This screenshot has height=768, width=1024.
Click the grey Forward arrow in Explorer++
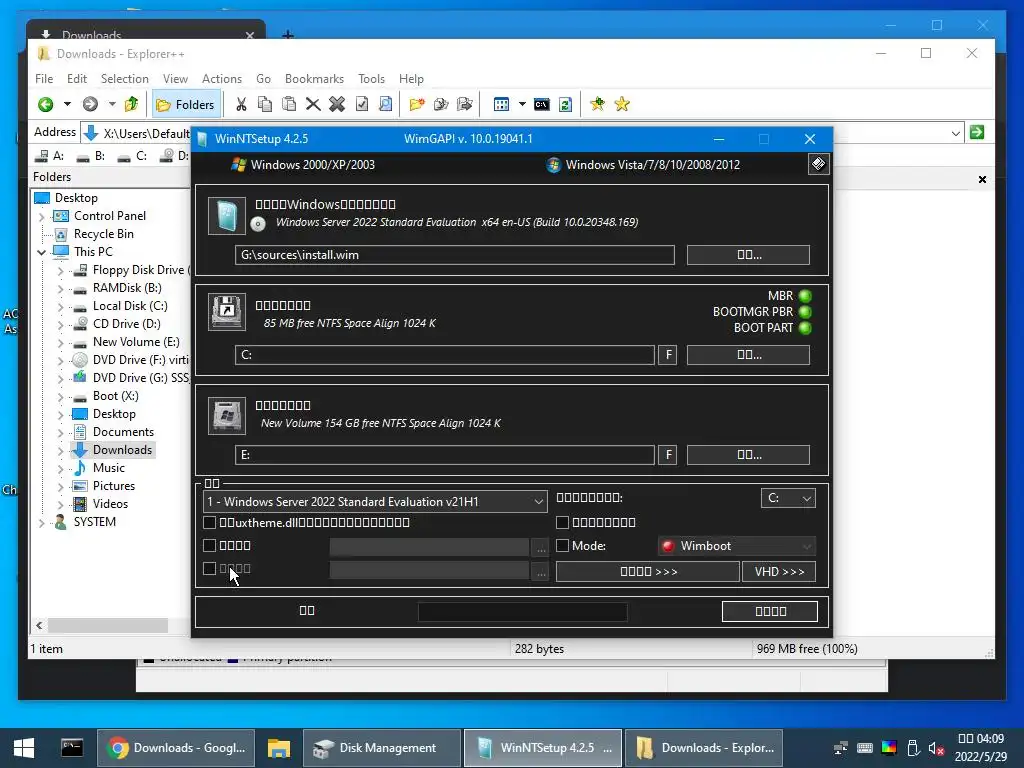coord(90,104)
